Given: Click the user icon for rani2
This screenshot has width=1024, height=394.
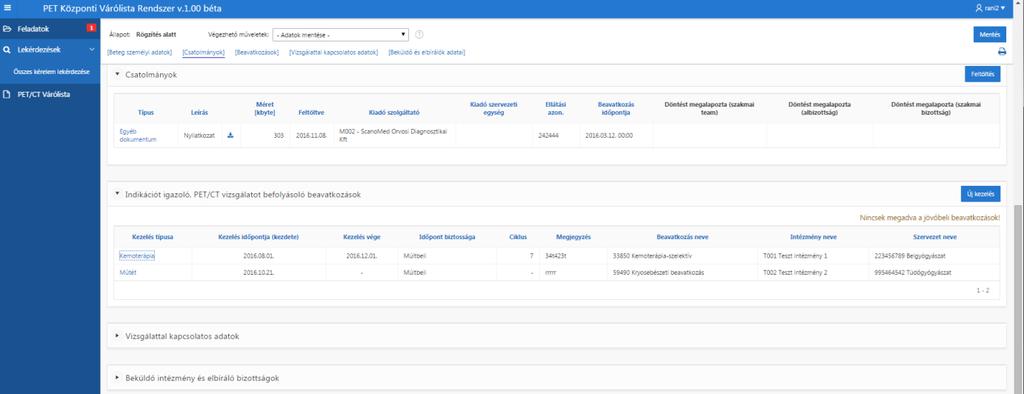Looking at the screenshot, I should [978, 8].
